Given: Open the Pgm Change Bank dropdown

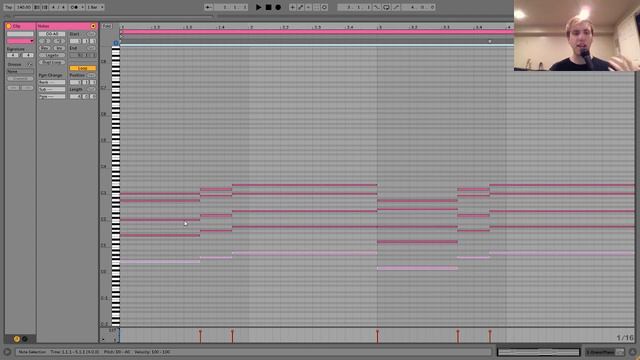Looking at the screenshot, I should [x=52, y=82].
